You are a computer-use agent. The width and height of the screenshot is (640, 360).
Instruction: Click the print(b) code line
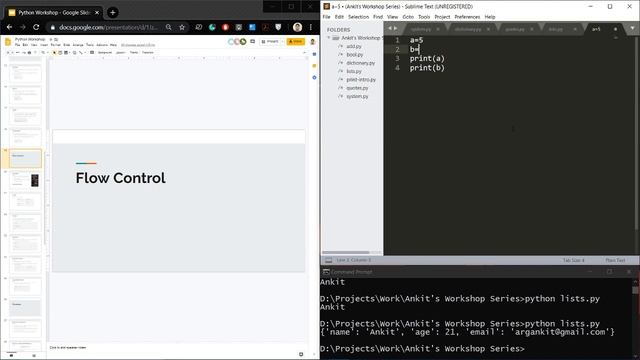click(427, 68)
